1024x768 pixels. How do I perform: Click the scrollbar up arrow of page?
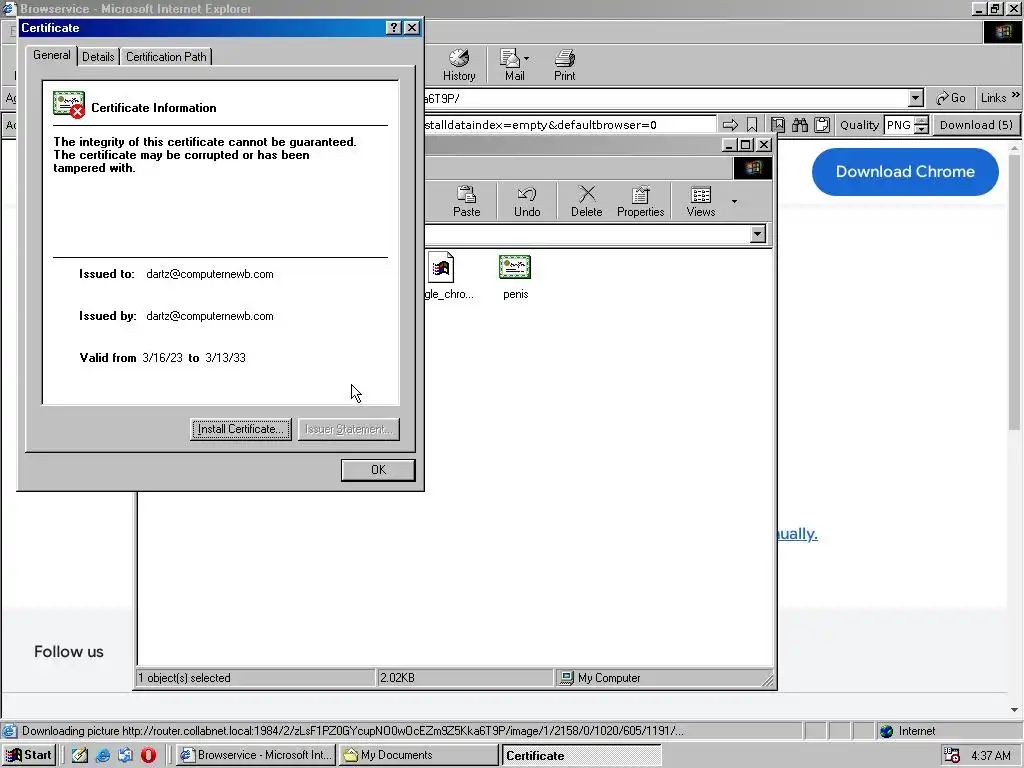point(1014,149)
